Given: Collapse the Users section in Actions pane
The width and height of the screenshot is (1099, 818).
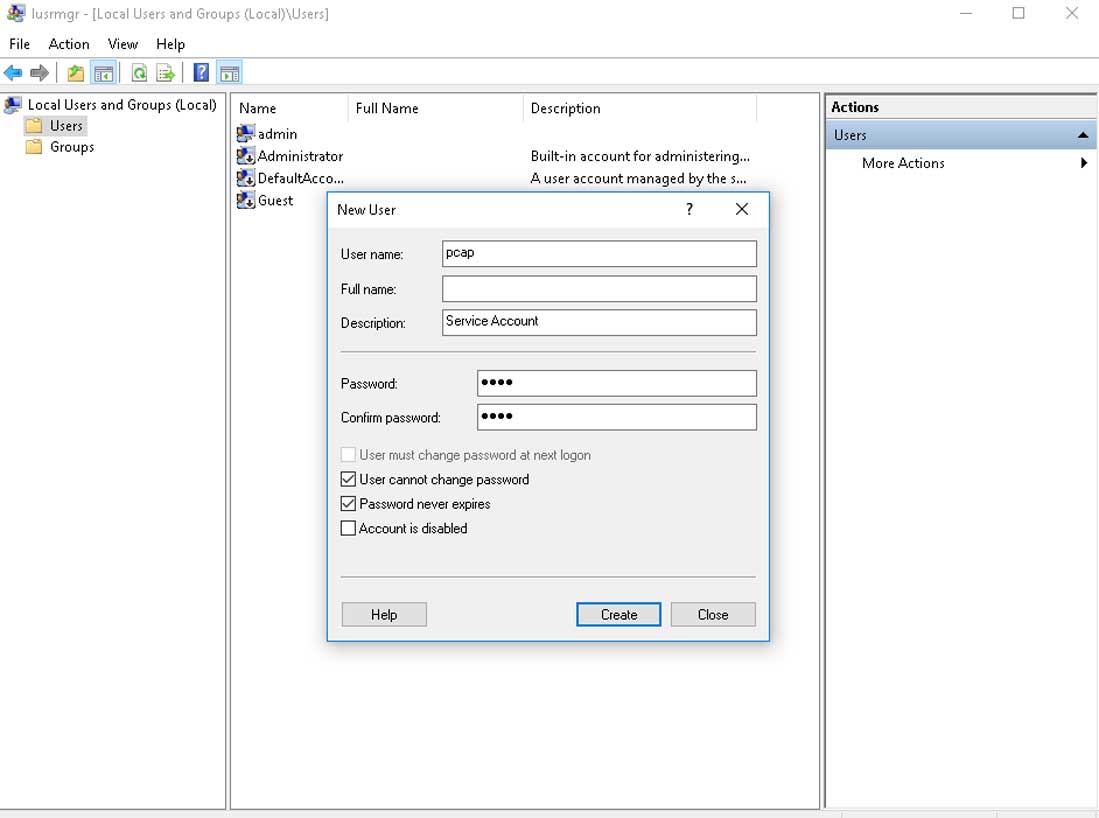Looking at the screenshot, I should coord(1083,135).
